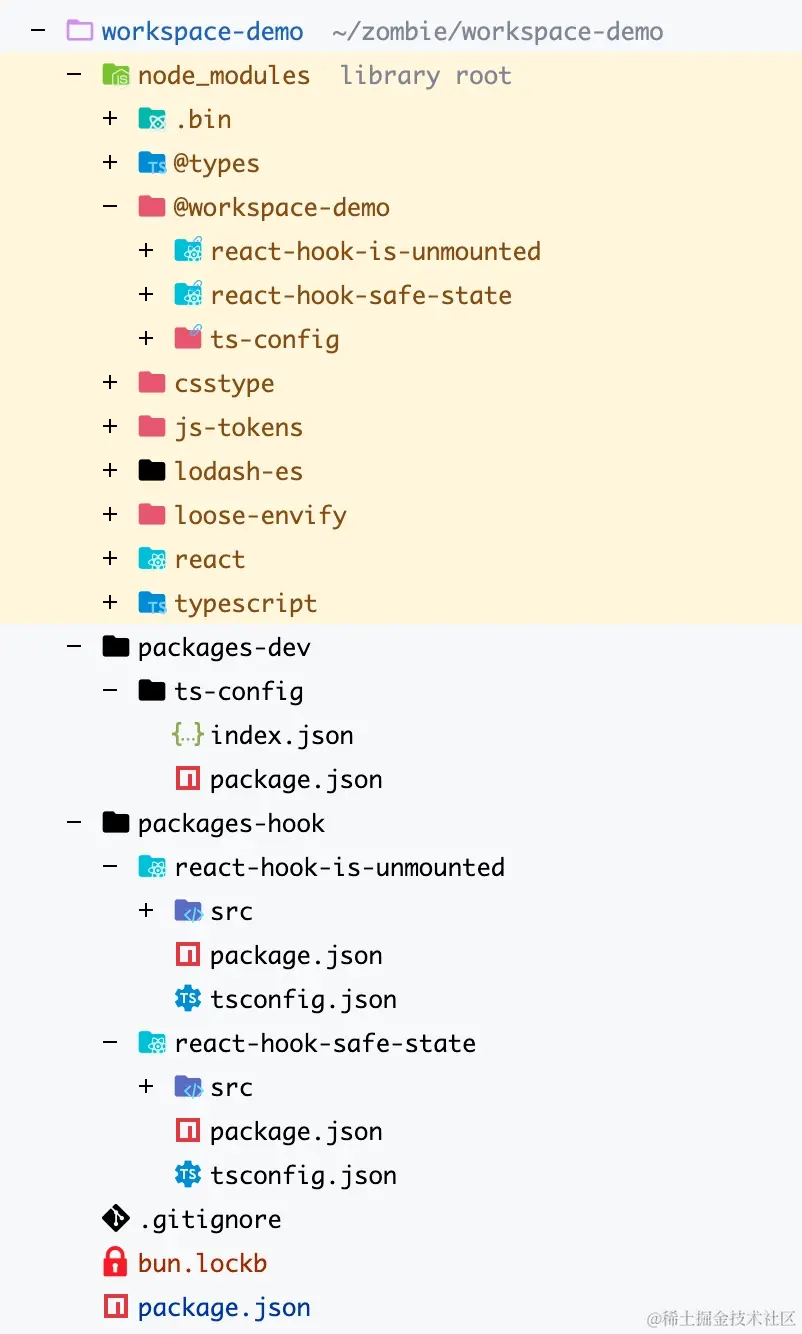The image size is (802, 1334).
Task: Select the loose-envify tree item
Action: pyautogui.click(x=260, y=514)
